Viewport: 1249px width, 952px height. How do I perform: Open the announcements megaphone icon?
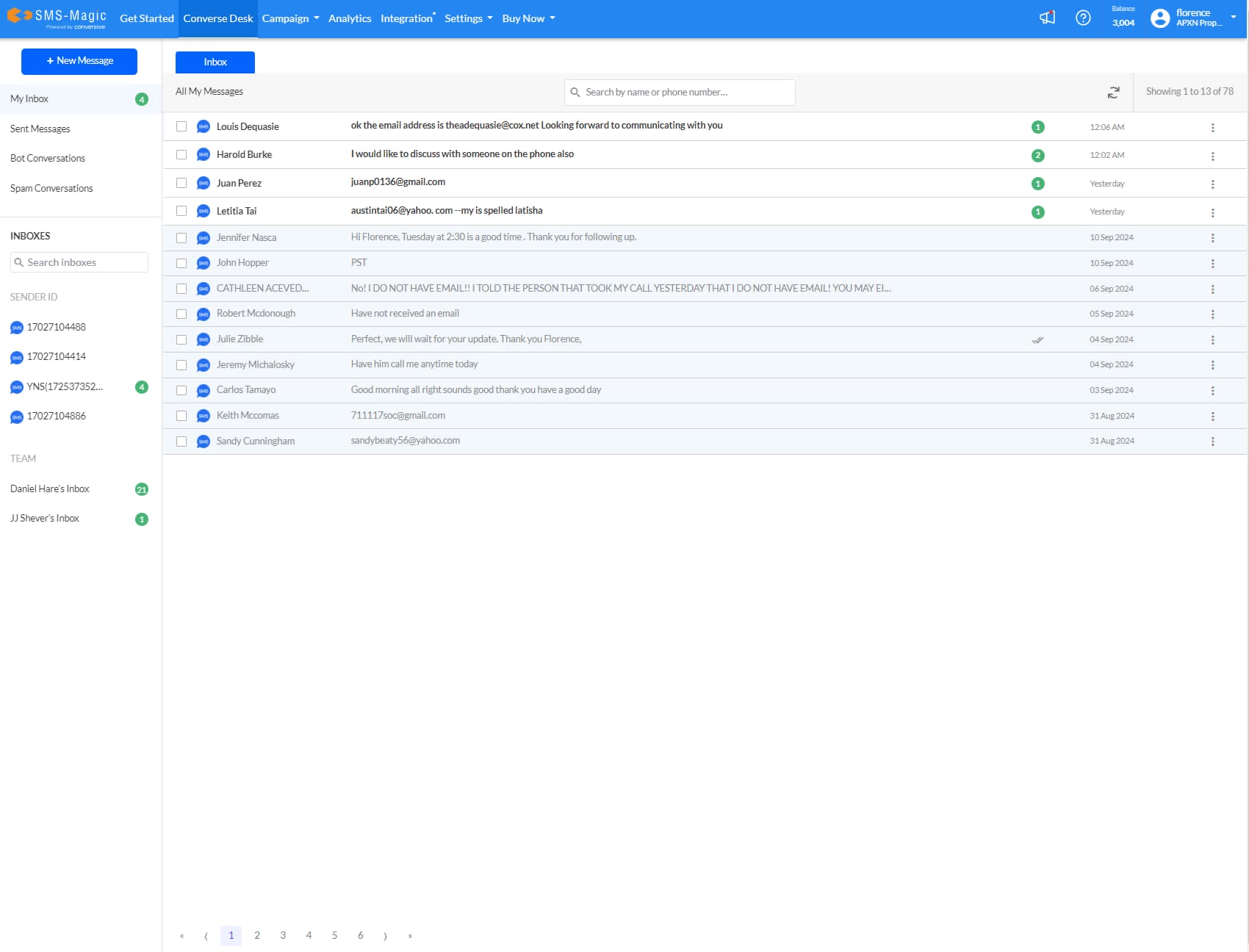click(x=1047, y=18)
